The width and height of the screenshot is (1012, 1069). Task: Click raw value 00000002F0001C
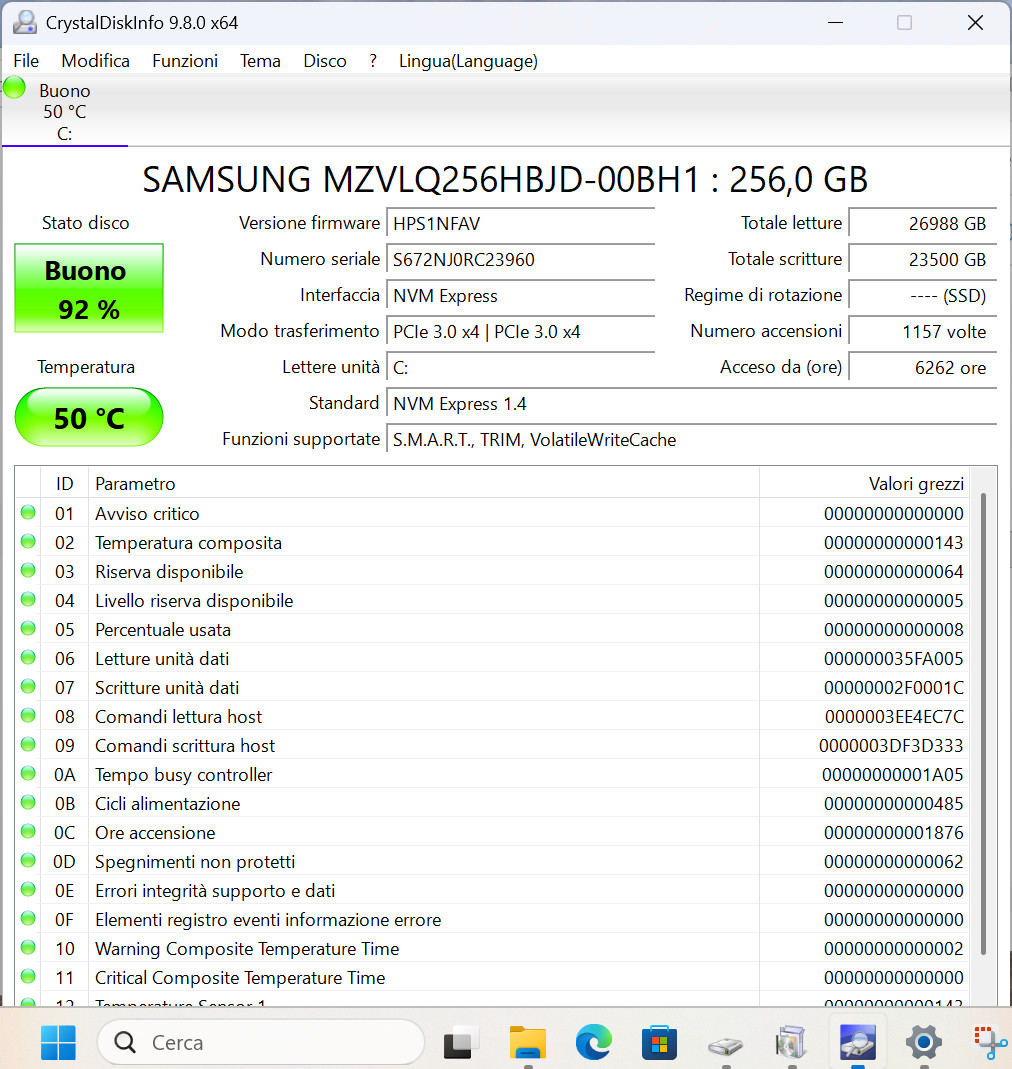893,688
